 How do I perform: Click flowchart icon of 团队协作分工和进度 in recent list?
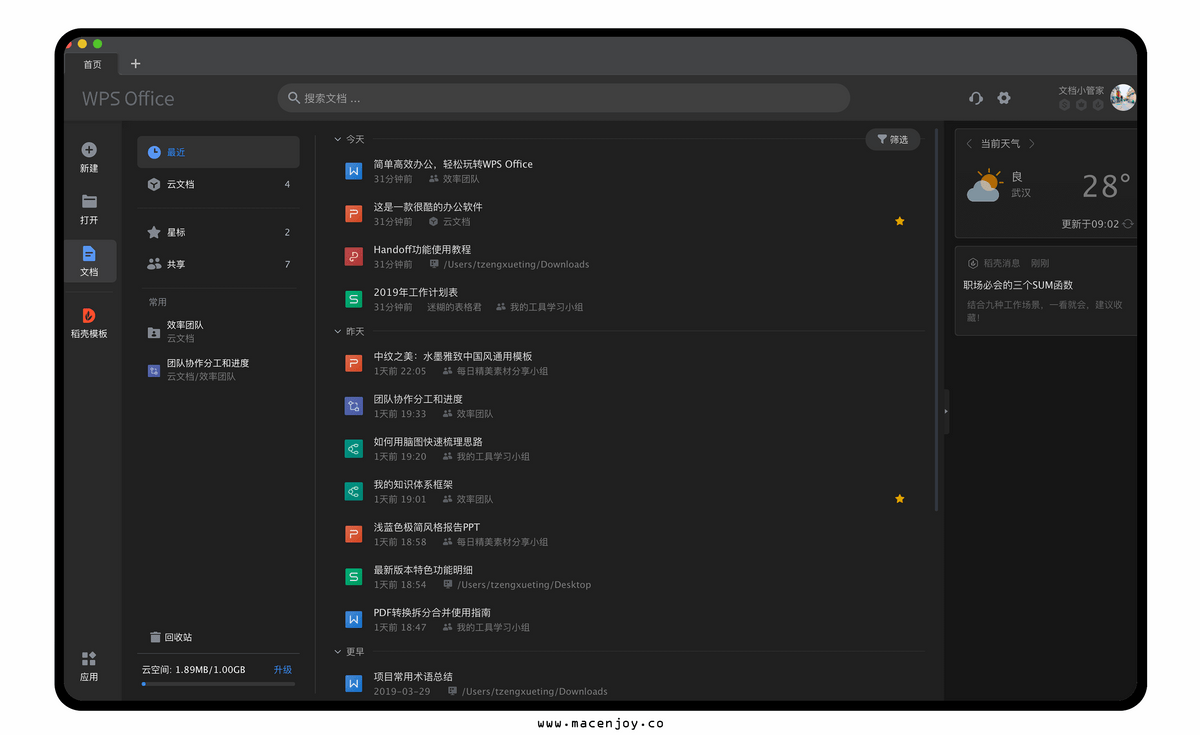tap(353, 406)
